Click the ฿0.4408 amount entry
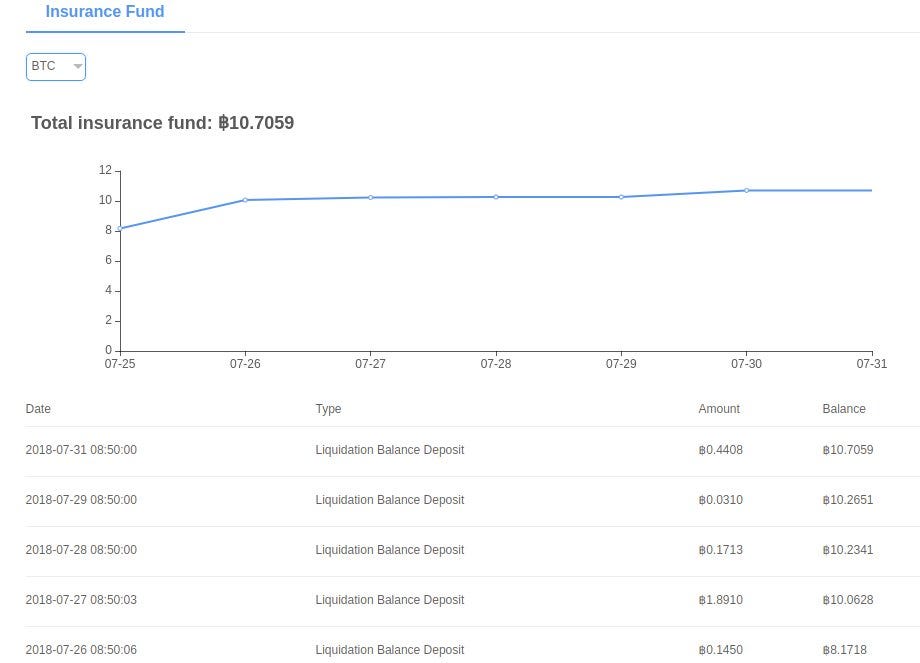Screen dimensions: 920x663 (721, 450)
